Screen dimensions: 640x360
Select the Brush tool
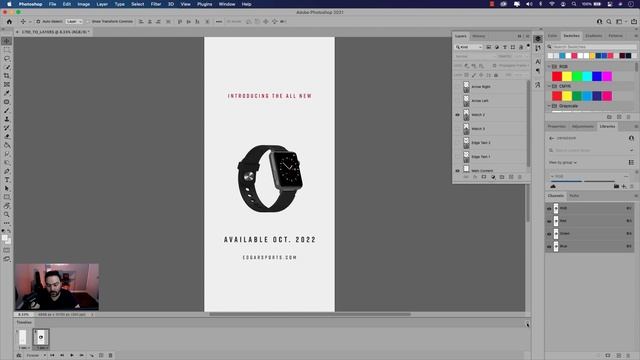7,111
